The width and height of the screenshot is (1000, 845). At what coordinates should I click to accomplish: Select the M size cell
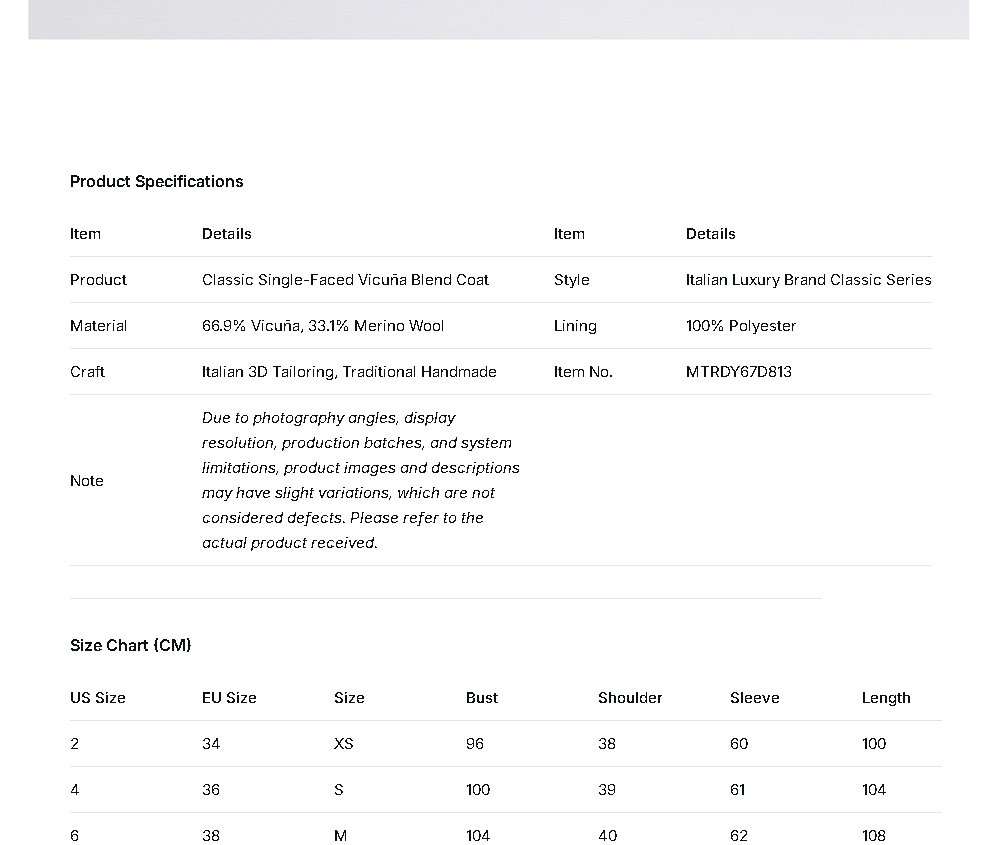(x=340, y=835)
